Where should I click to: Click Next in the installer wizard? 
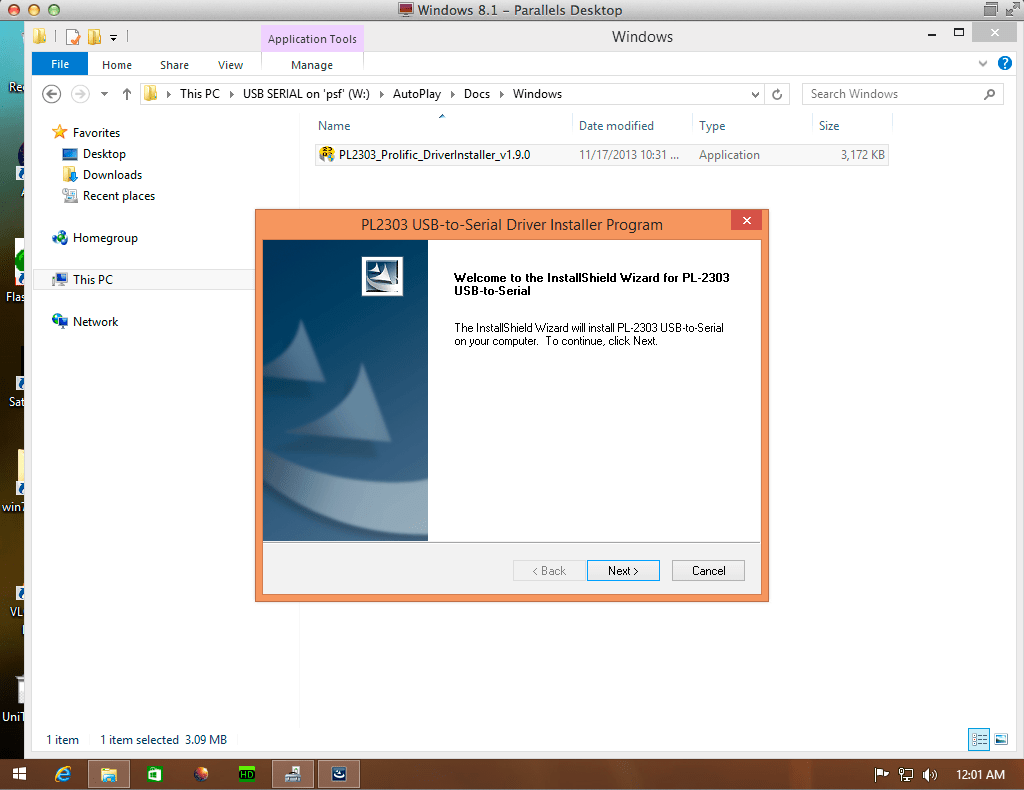[623, 571]
